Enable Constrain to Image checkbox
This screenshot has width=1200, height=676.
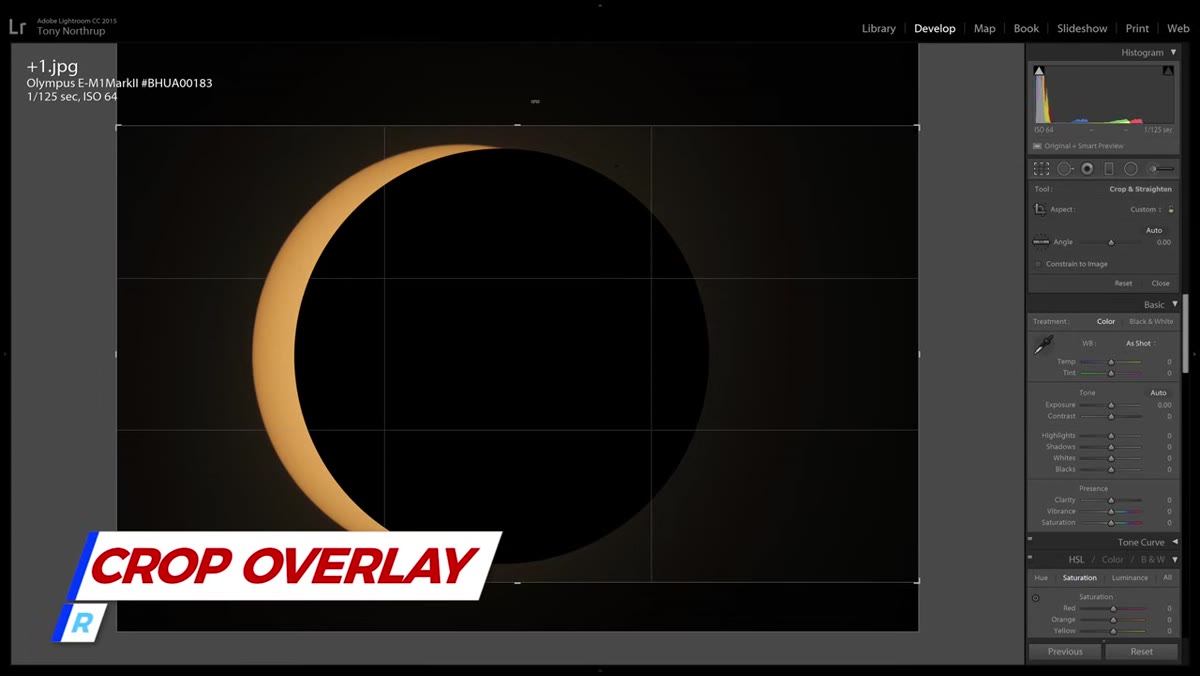[x=1038, y=264]
